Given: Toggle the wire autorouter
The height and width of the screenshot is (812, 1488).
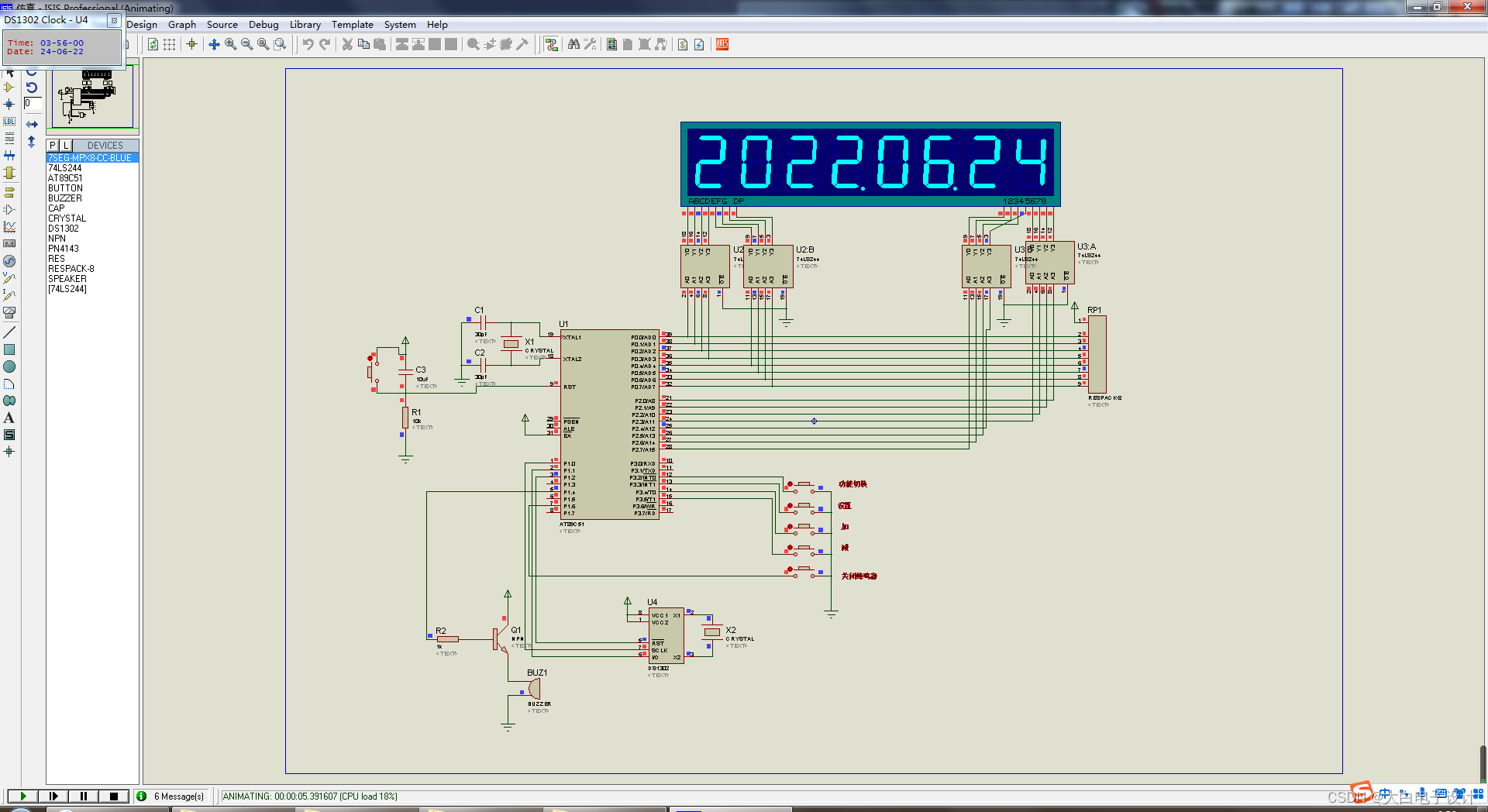Looking at the screenshot, I should coord(551,45).
